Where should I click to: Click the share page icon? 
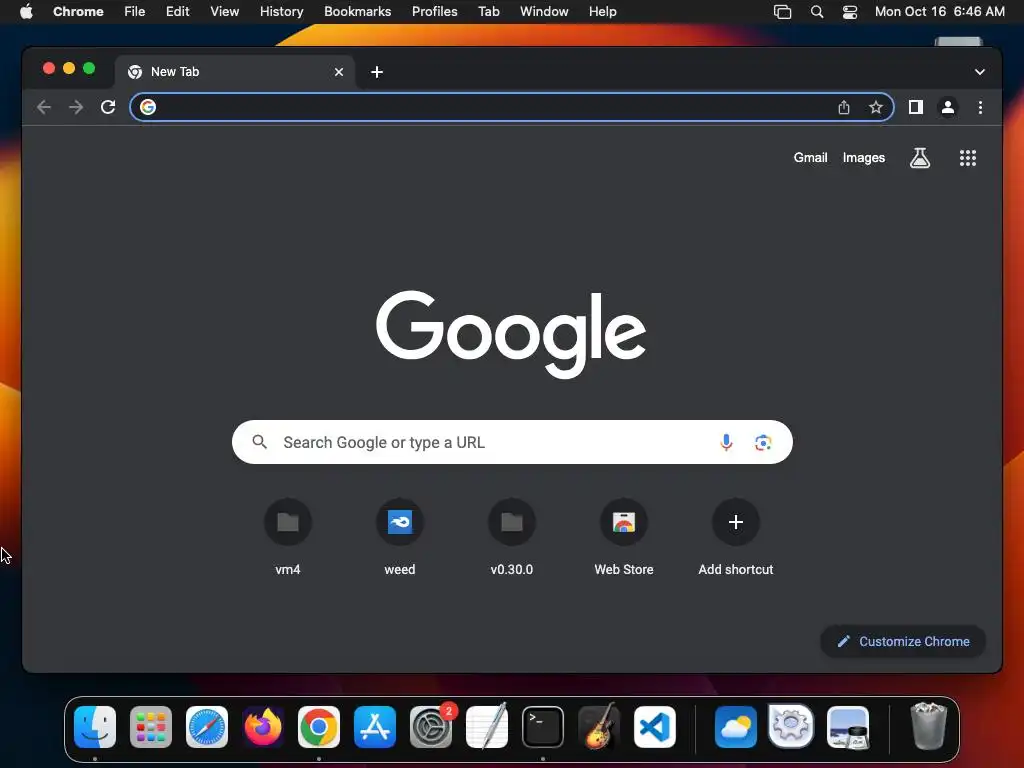(844, 107)
